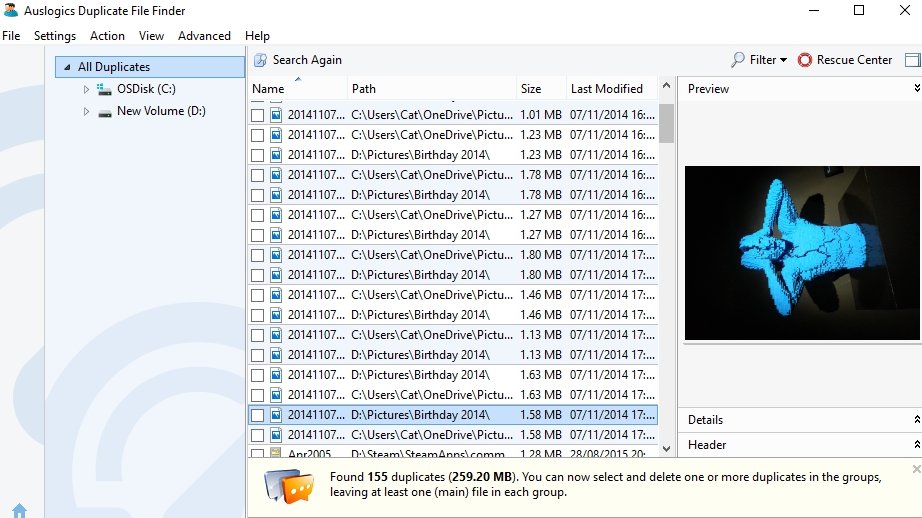Mark the C:\Users 1.63 MB file checkbox
Image resolution: width=922 pixels, height=518 pixels.
tap(258, 395)
